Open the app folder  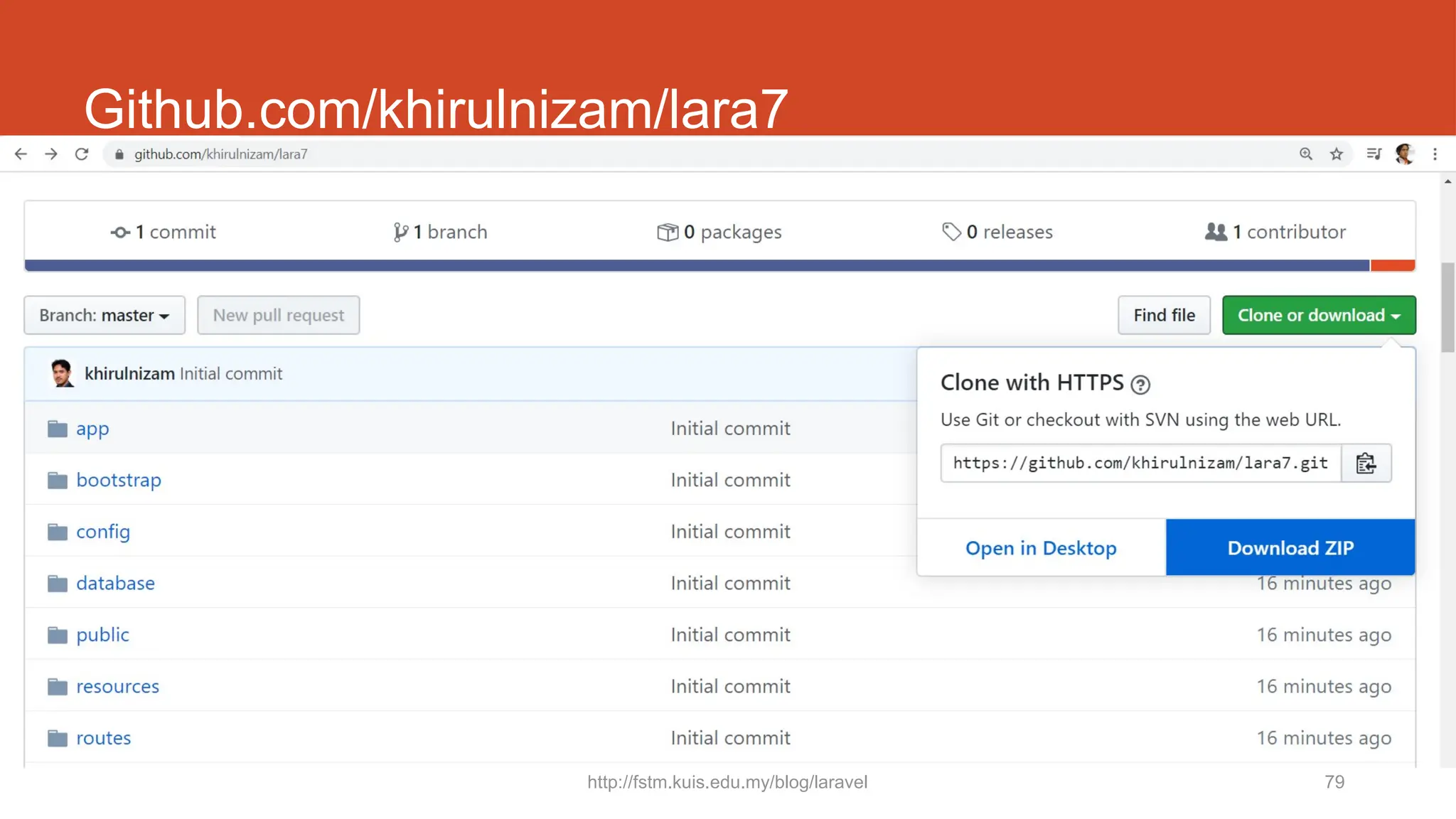[92, 429]
